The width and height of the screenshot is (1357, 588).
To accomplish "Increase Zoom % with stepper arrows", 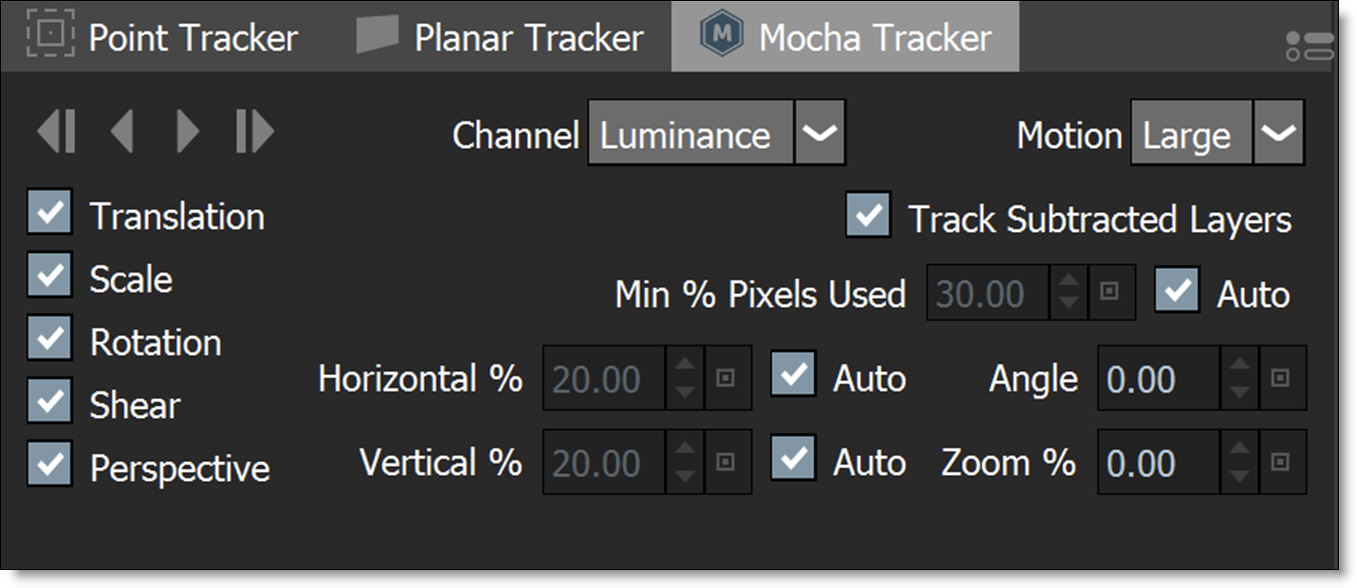I will coord(1240,448).
